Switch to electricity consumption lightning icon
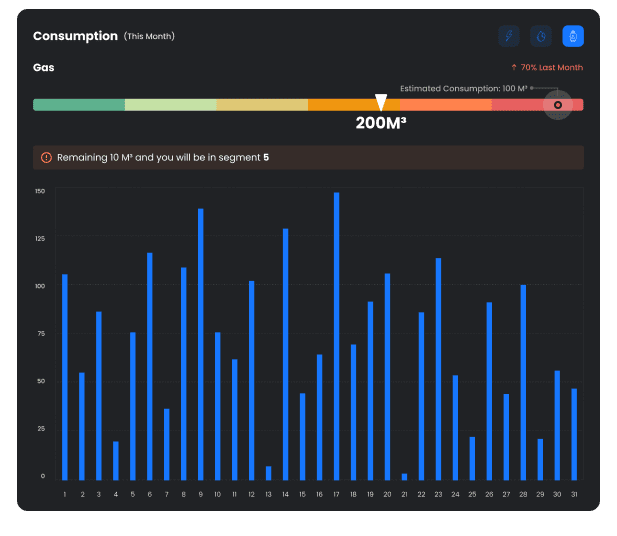Screen dimensions: 617x536 [510, 37]
